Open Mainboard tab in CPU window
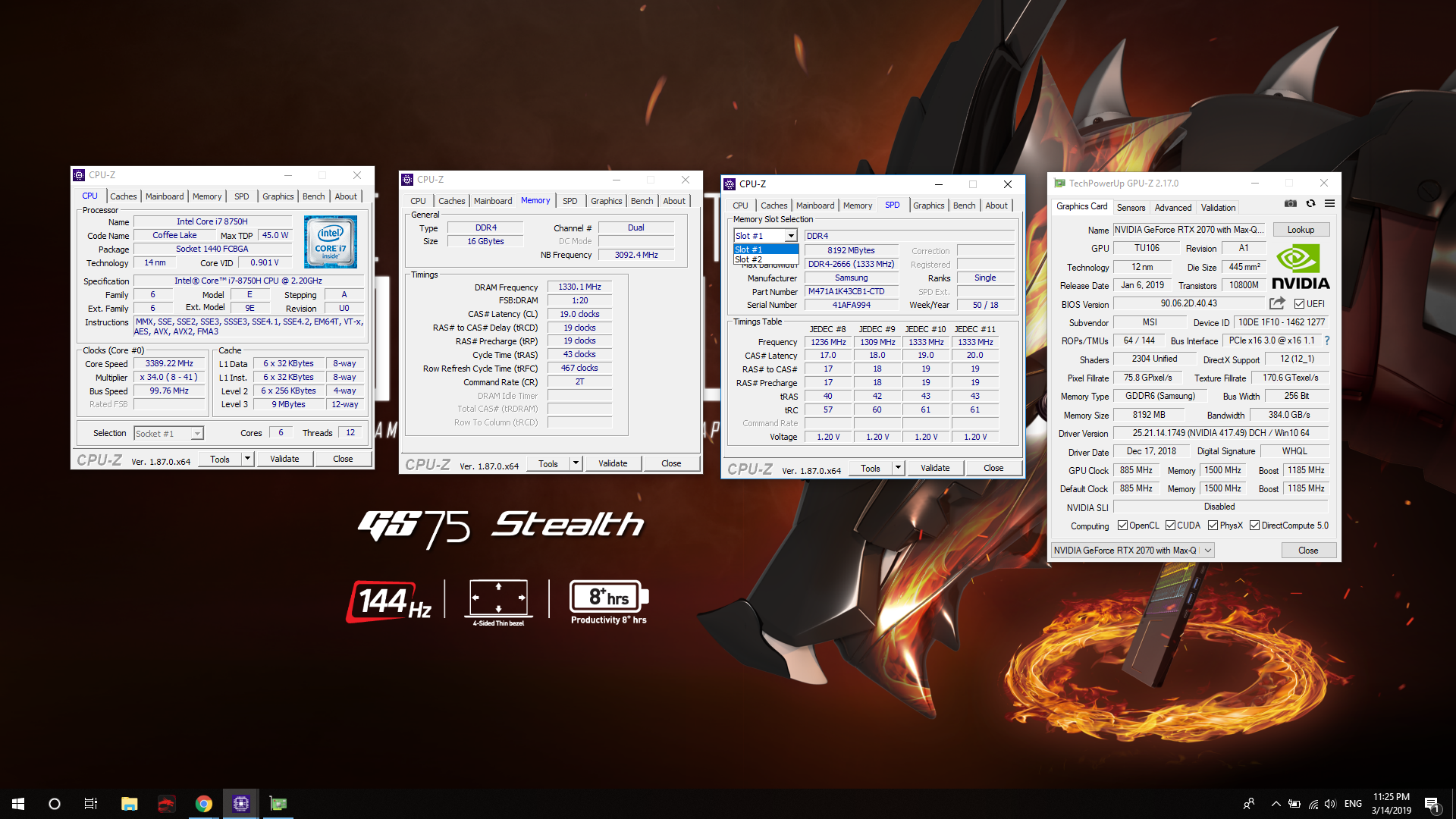This screenshot has height=819, width=1456. [x=165, y=196]
